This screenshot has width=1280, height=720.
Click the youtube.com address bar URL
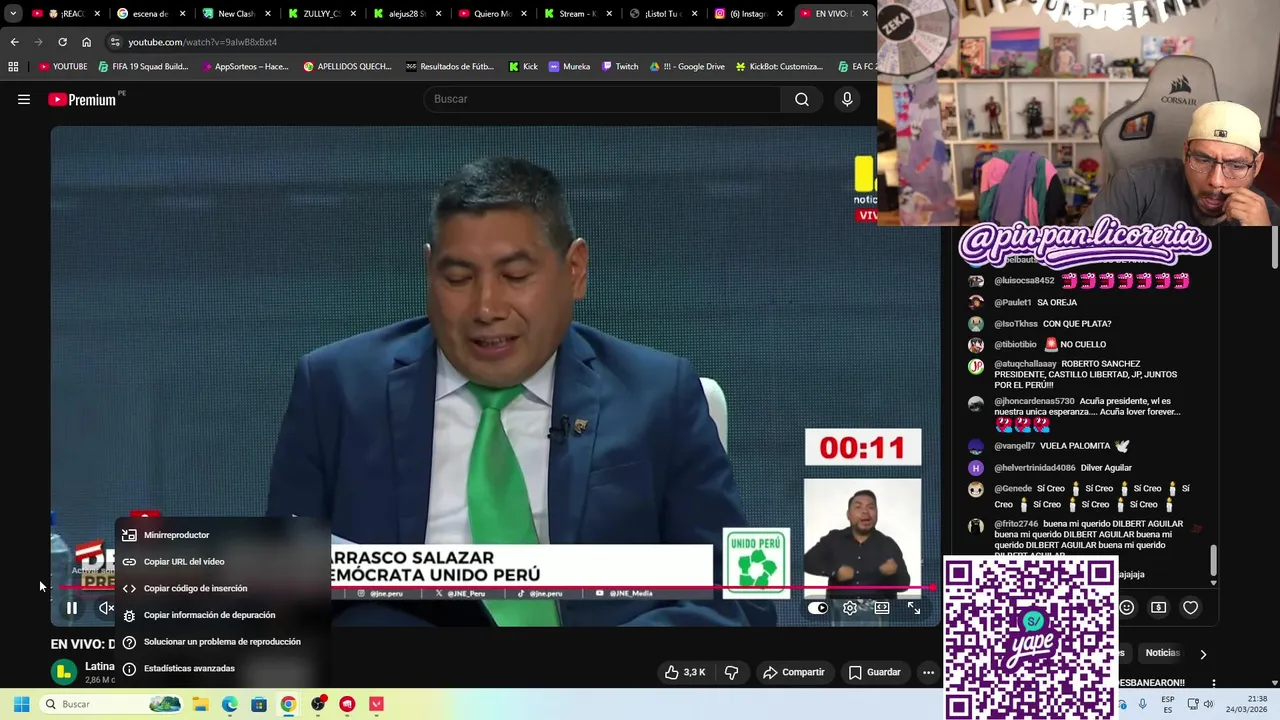[202, 42]
